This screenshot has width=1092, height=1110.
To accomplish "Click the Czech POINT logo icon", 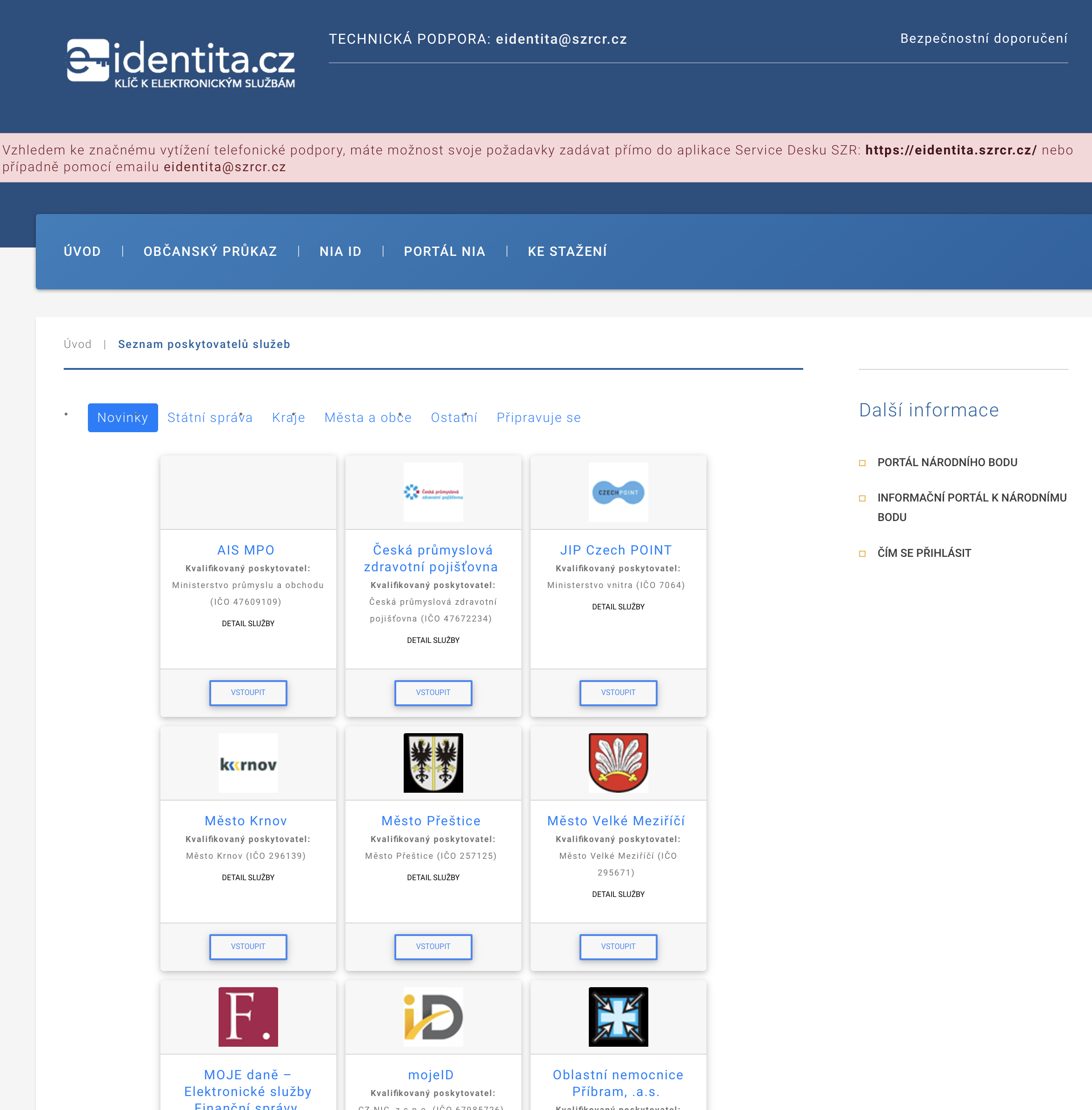I will tap(618, 492).
